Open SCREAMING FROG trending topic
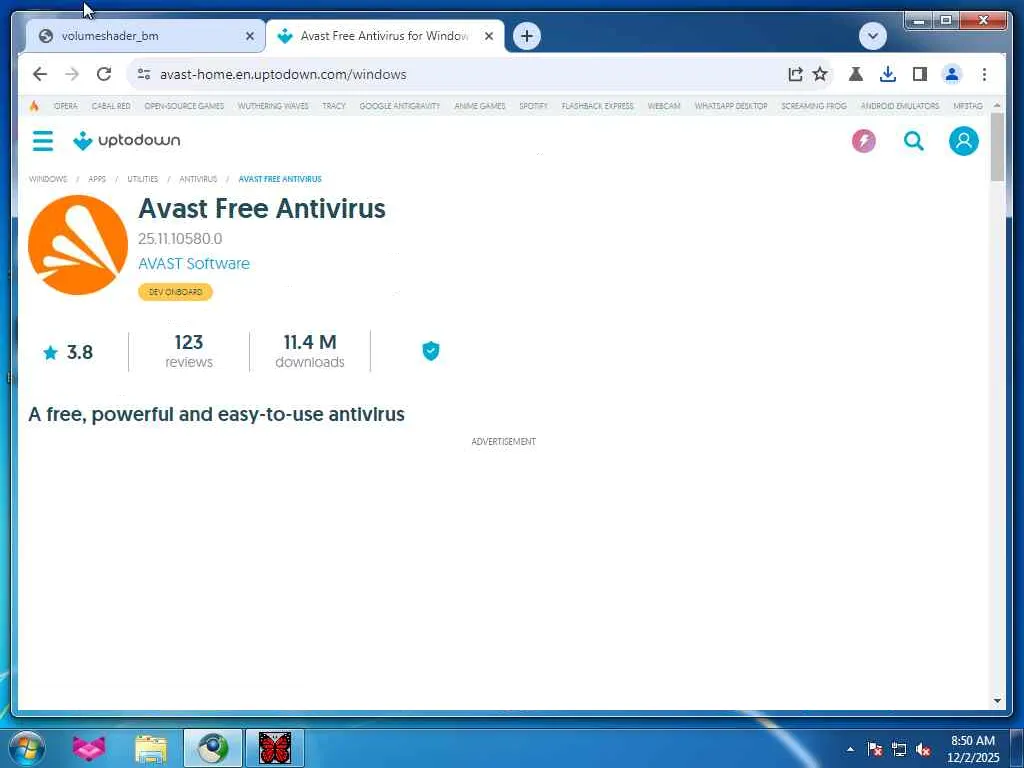This screenshot has width=1024, height=768. click(814, 106)
